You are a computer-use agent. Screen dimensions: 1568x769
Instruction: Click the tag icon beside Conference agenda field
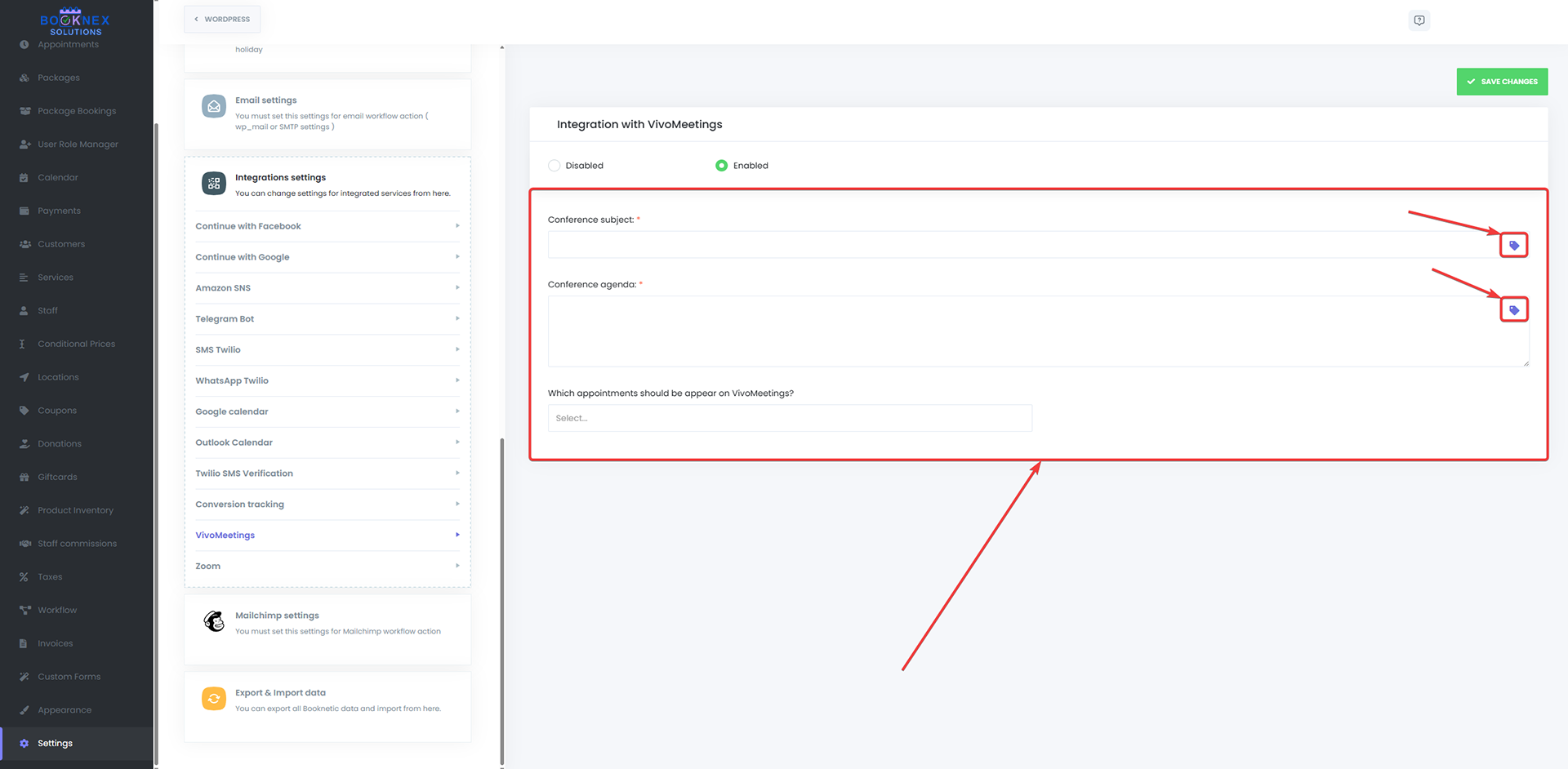tap(1513, 309)
